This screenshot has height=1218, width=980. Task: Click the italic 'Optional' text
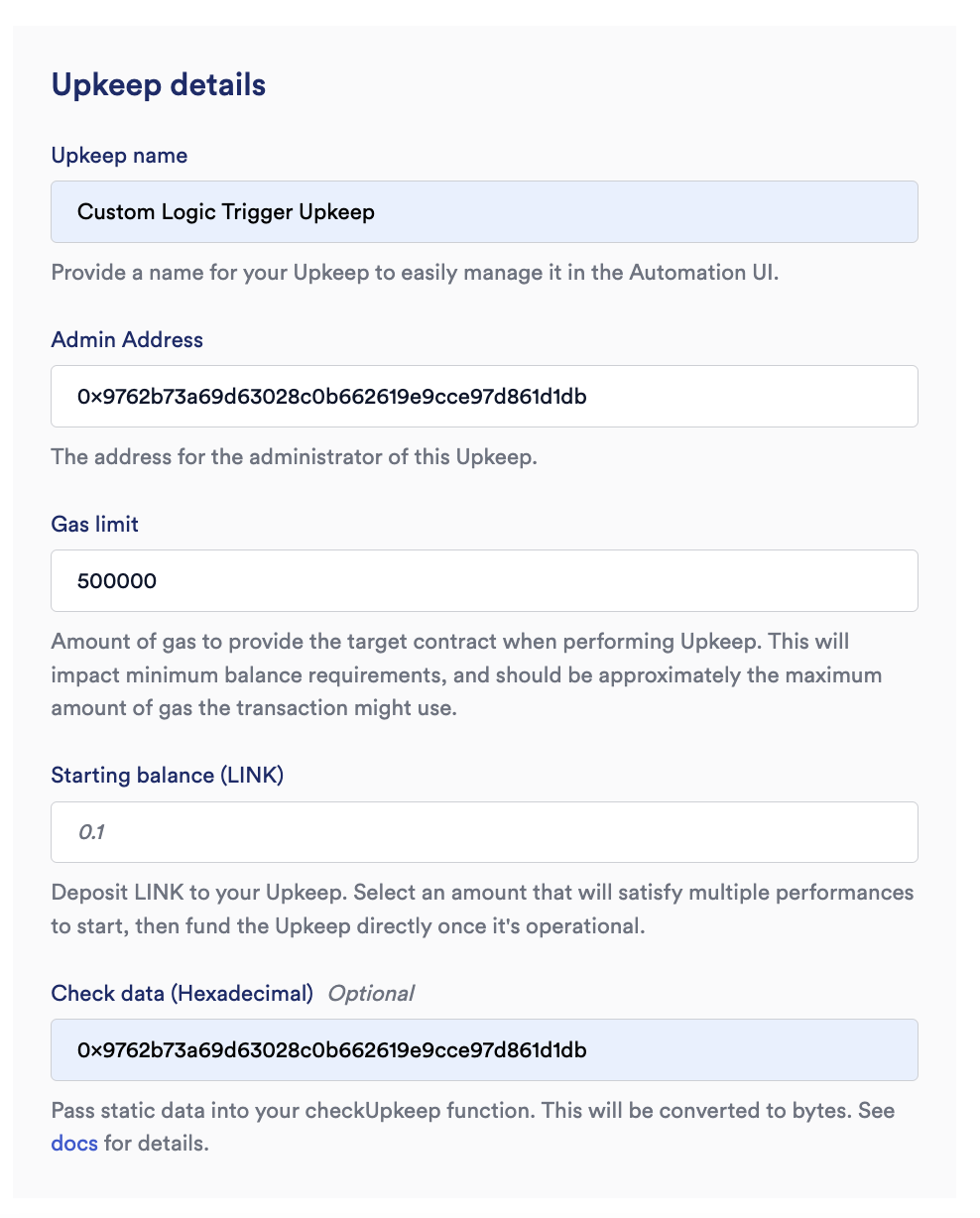click(x=371, y=993)
